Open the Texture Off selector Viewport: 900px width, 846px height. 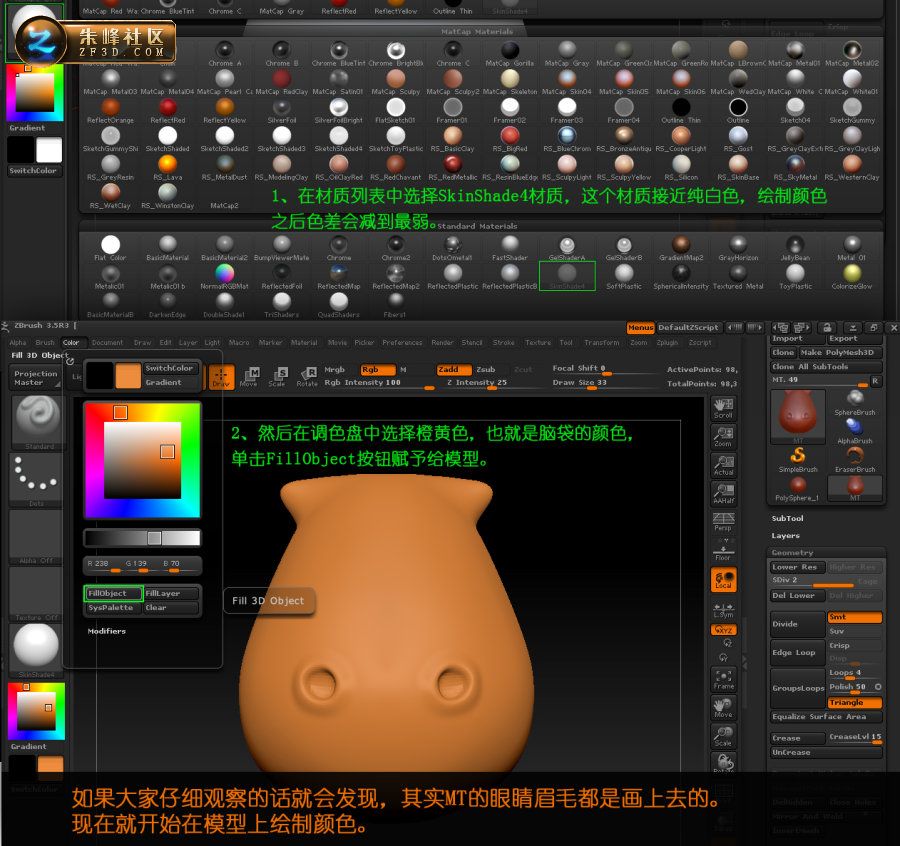(x=36, y=593)
